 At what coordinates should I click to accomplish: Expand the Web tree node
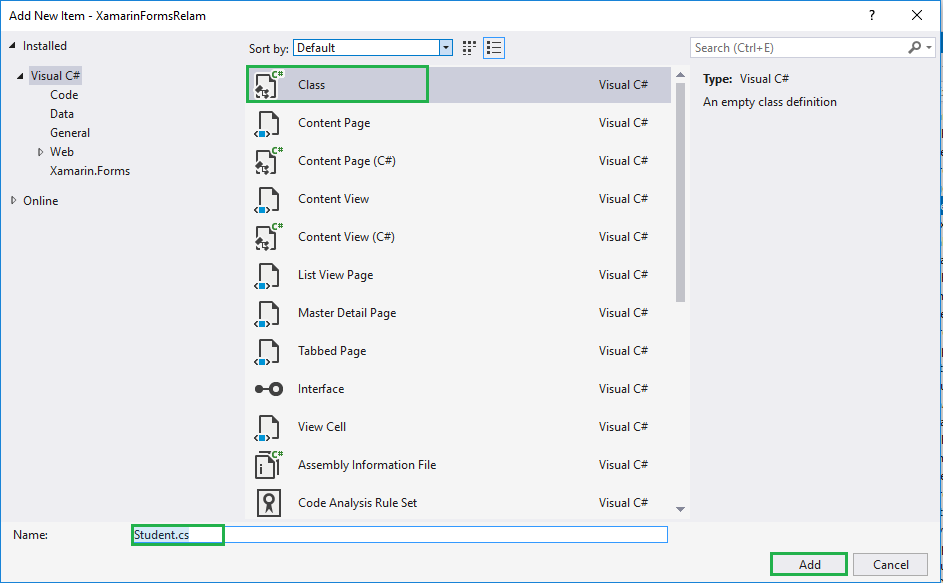[41, 152]
